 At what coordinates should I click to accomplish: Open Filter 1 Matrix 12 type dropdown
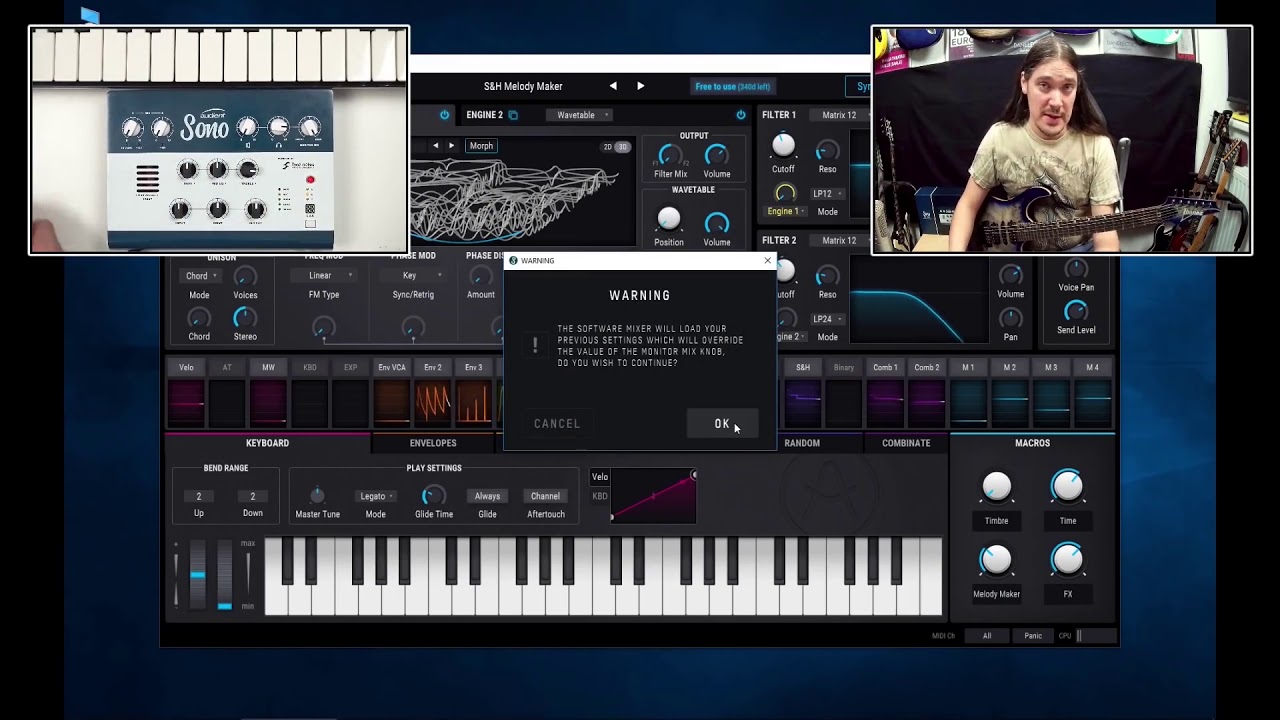(x=842, y=115)
